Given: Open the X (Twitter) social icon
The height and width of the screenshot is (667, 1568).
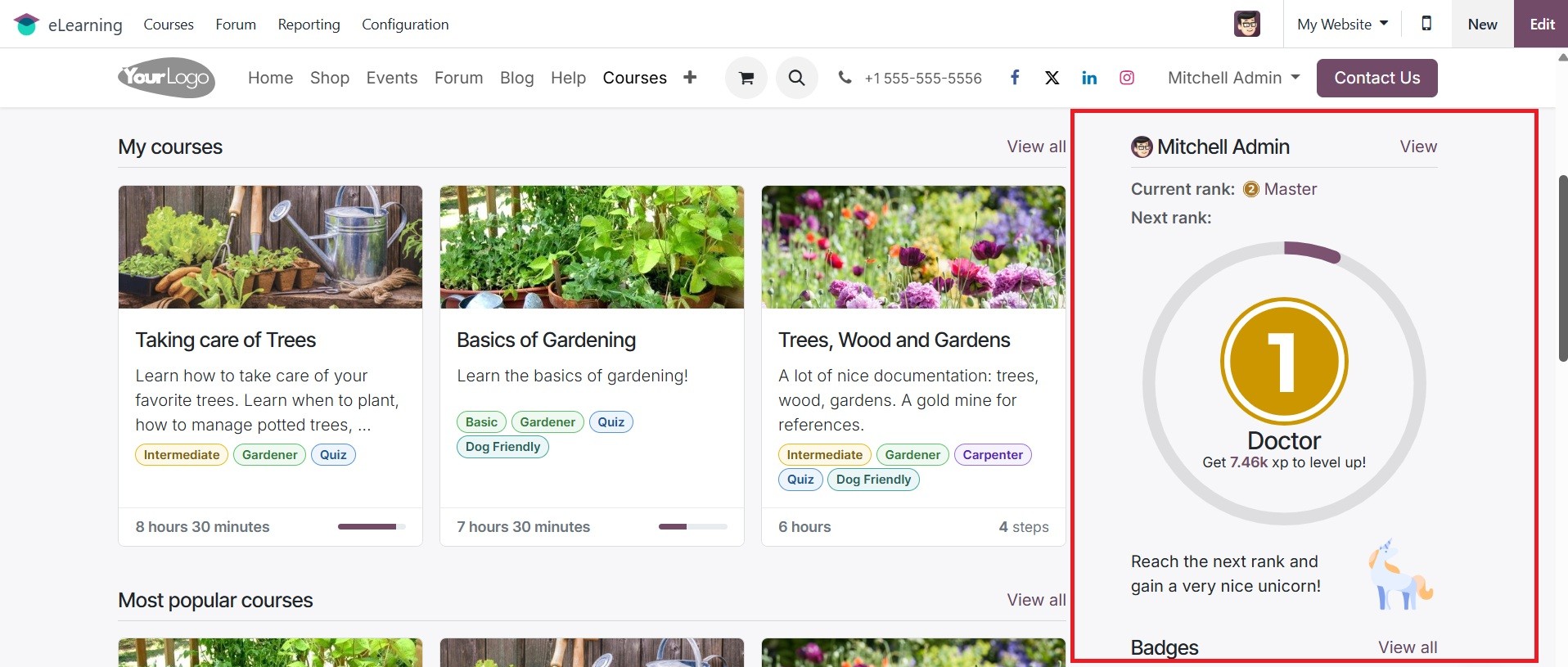Looking at the screenshot, I should [1052, 78].
